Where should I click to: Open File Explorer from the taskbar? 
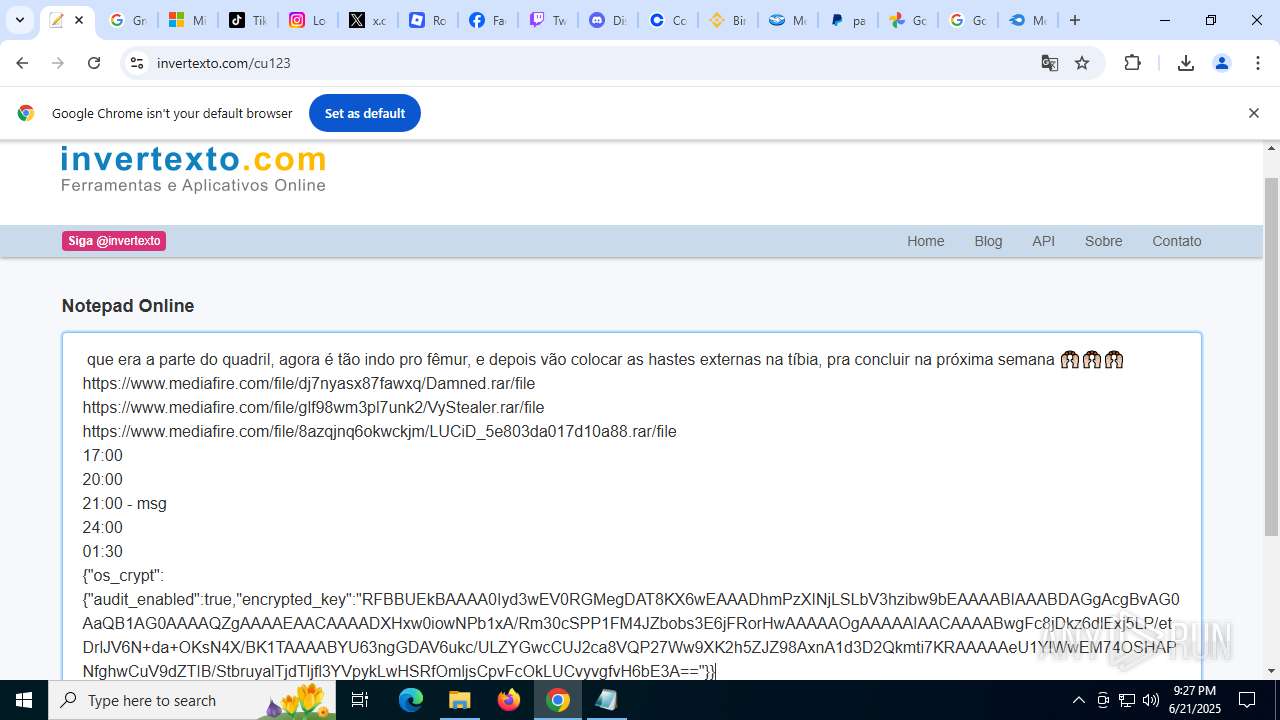pos(460,700)
